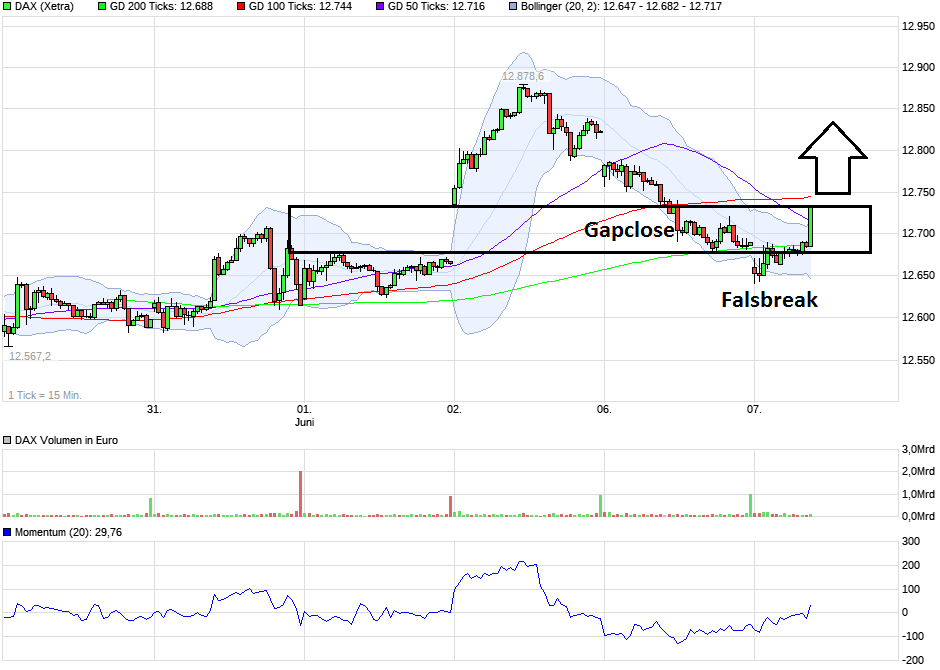Click the 12.900 price axis value
940x670 pixels.
pyautogui.click(x=918, y=68)
